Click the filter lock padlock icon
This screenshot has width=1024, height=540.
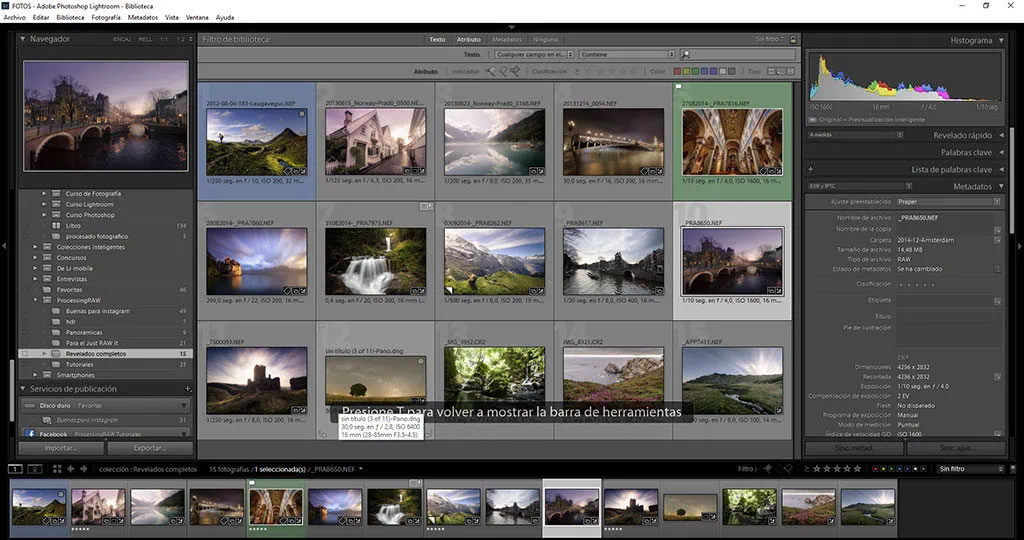click(792, 39)
